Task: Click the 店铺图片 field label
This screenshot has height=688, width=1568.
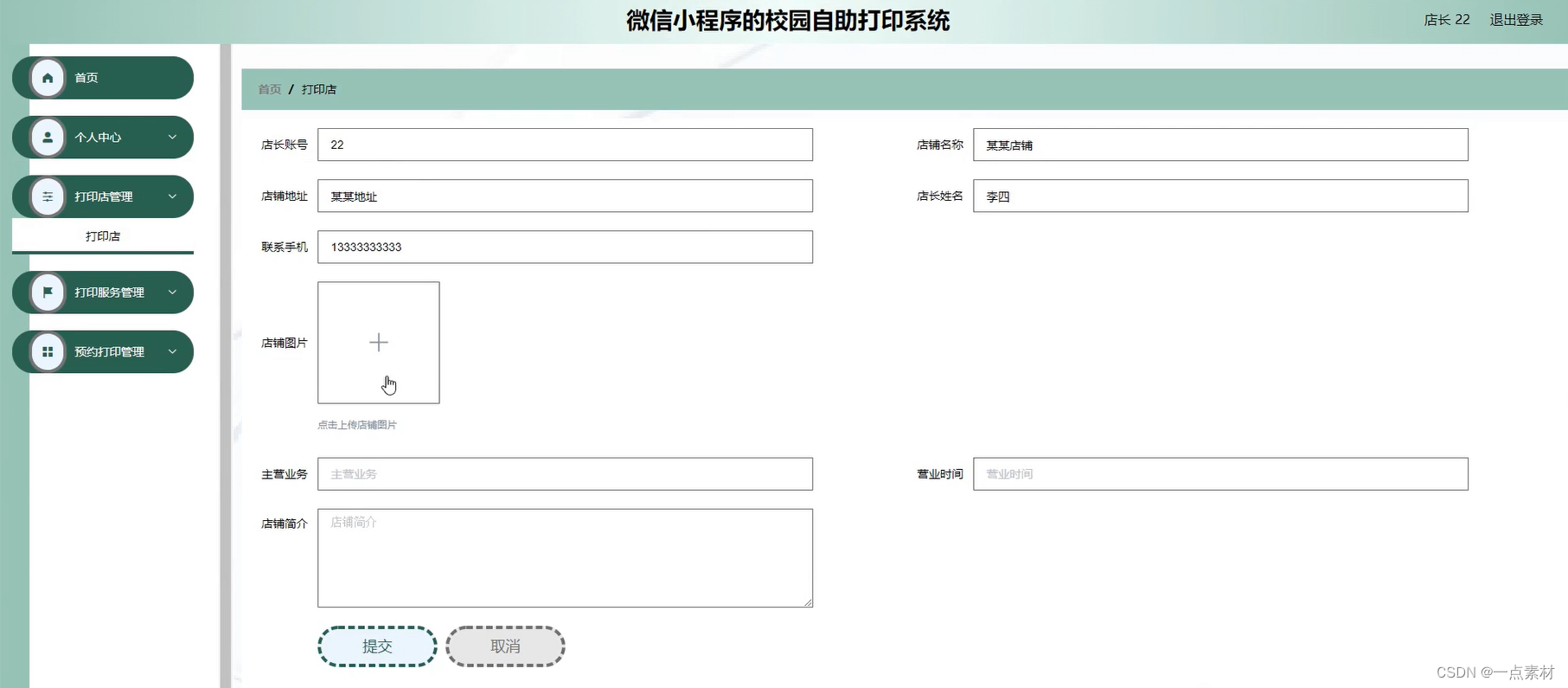Action: tap(285, 343)
